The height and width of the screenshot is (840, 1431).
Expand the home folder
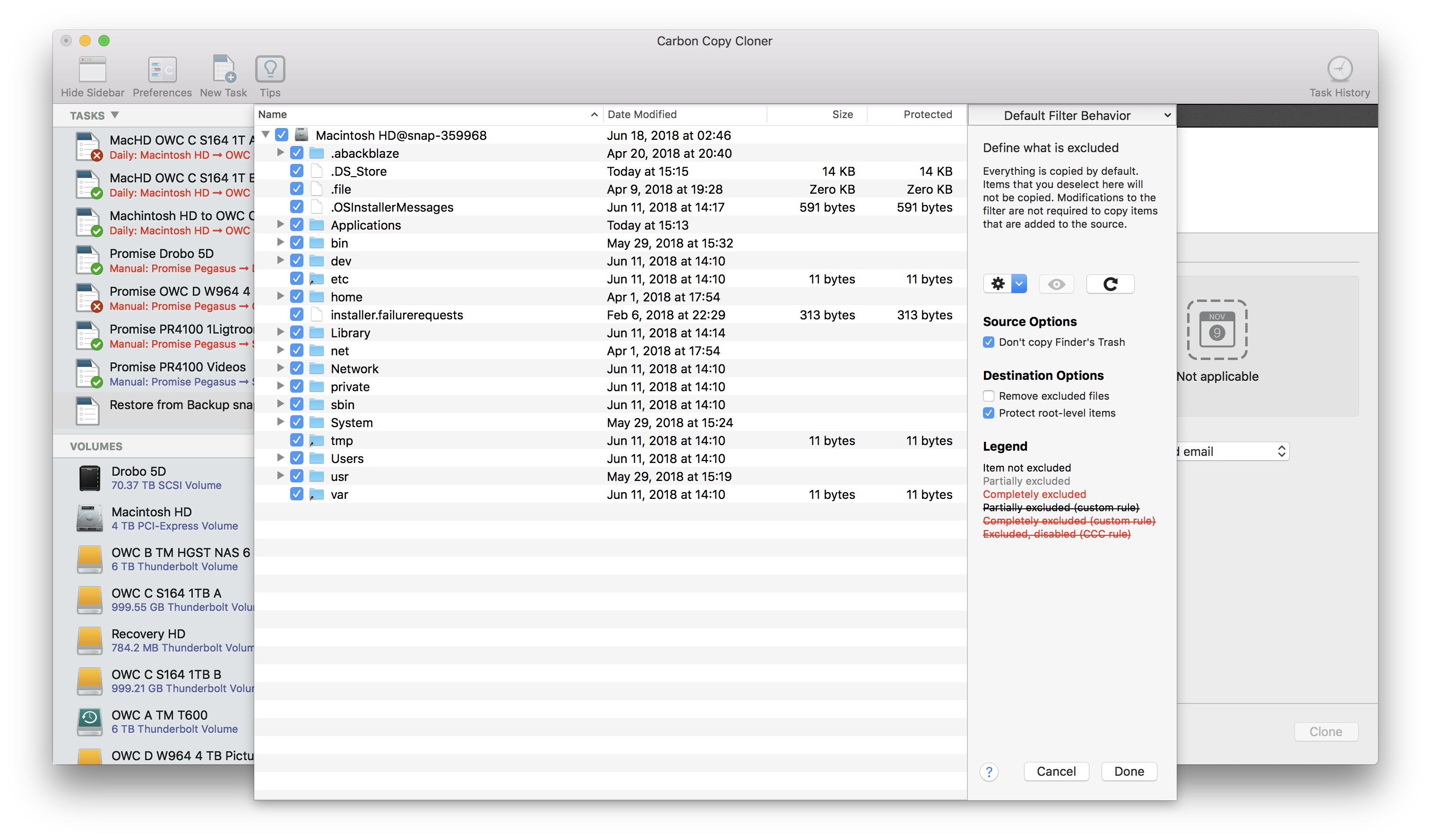pos(280,296)
